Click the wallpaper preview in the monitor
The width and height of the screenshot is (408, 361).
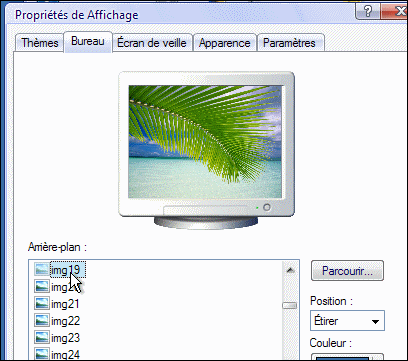coord(205,142)
